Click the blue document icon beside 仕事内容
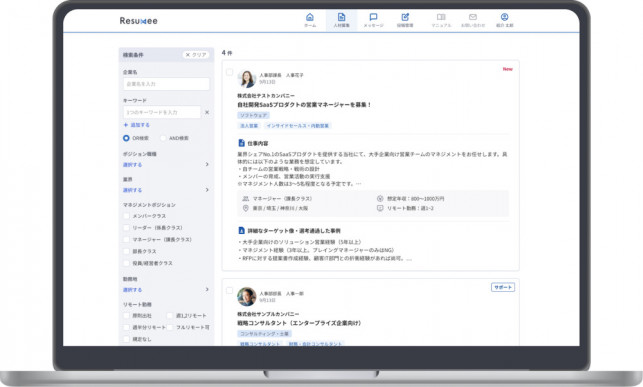This screenshot has width=643, height=387. [x=242, y=143]
